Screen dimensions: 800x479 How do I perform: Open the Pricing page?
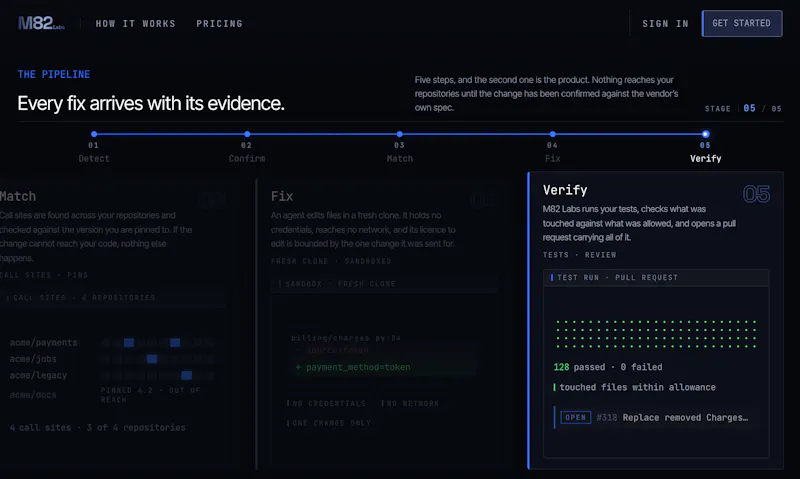point(219,23)
